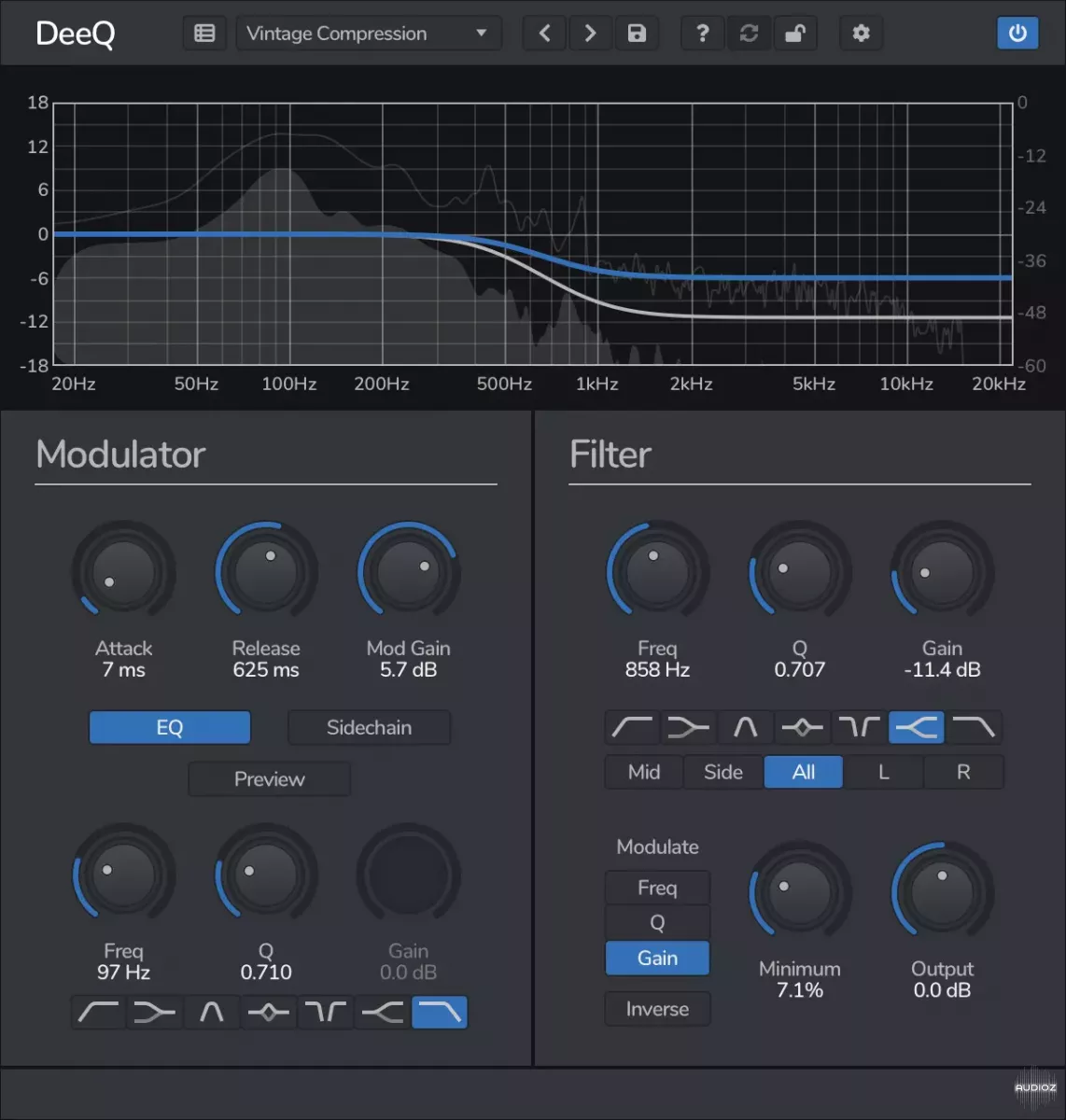
Task: Click the Output value 0.0 dB
Action: click(942, 990)
